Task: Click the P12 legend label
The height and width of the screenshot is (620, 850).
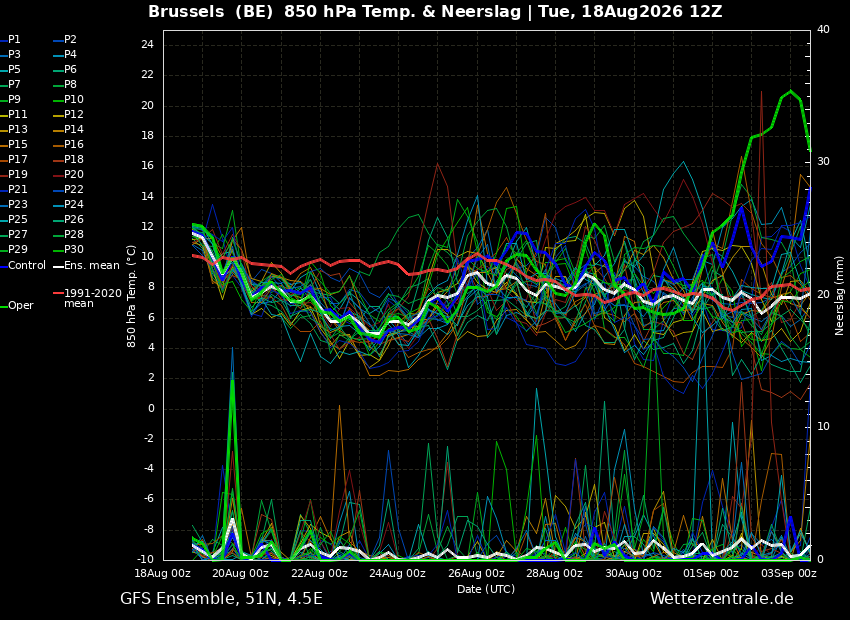Action: (74, 114)
